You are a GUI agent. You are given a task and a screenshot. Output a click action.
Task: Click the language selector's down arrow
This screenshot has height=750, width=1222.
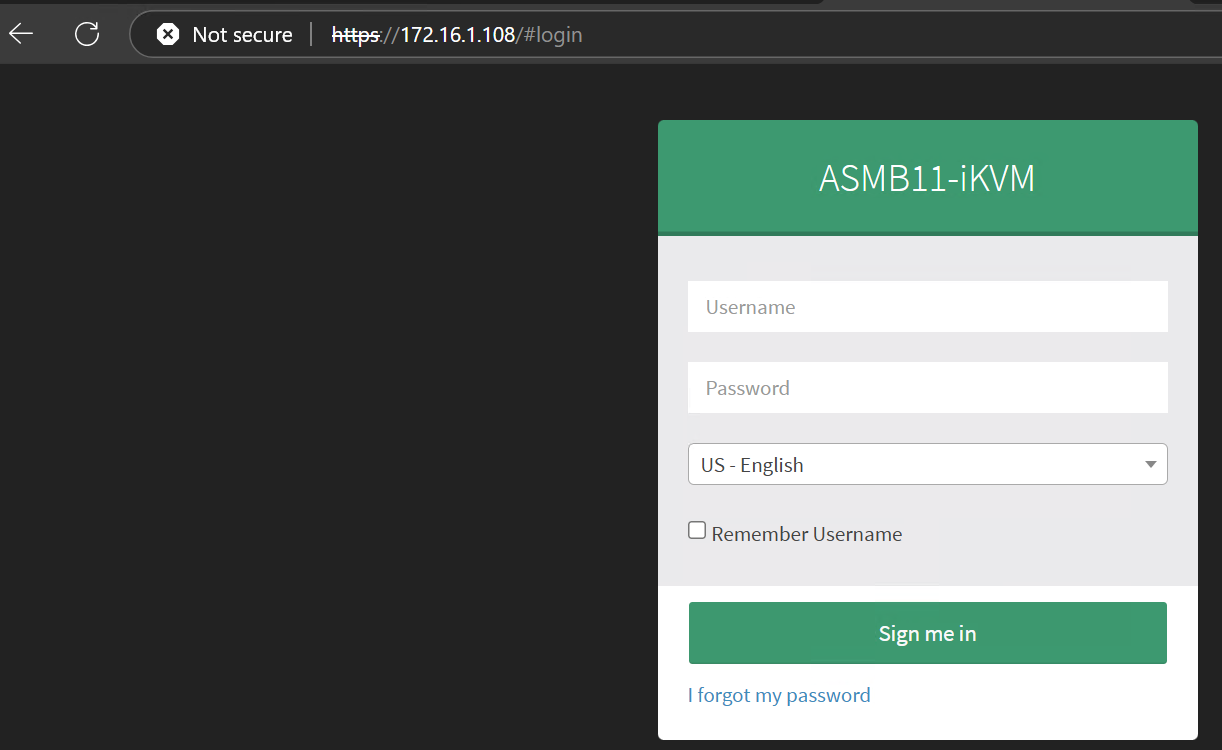pos(1151,465)
